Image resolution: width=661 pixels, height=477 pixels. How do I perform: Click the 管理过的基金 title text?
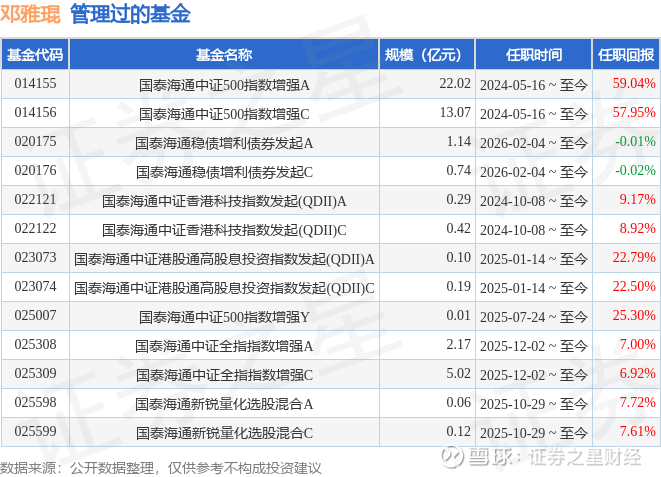(130, 14)
